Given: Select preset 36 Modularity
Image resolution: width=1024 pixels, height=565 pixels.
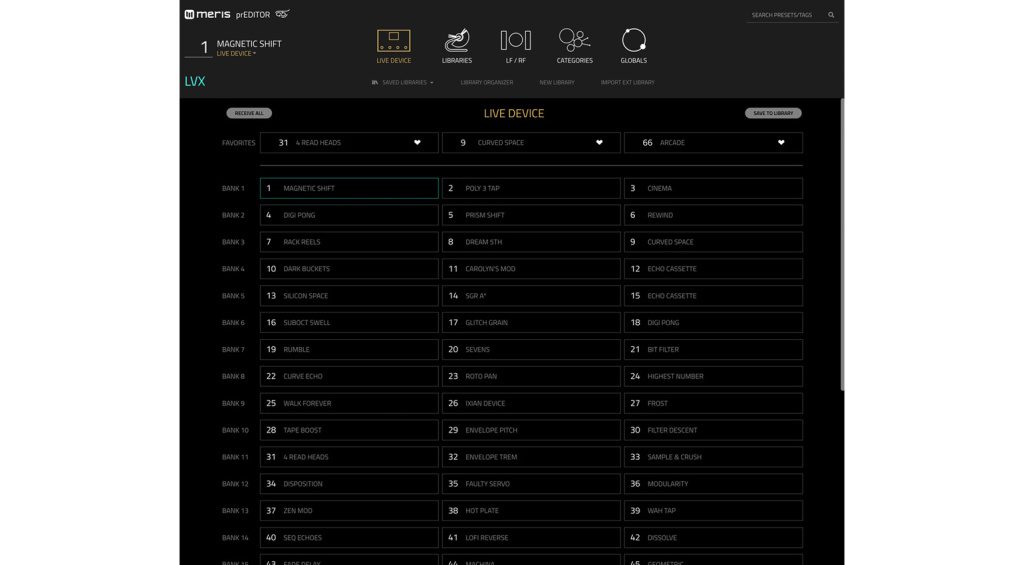Looking at the screenshot, I should 713,484.
